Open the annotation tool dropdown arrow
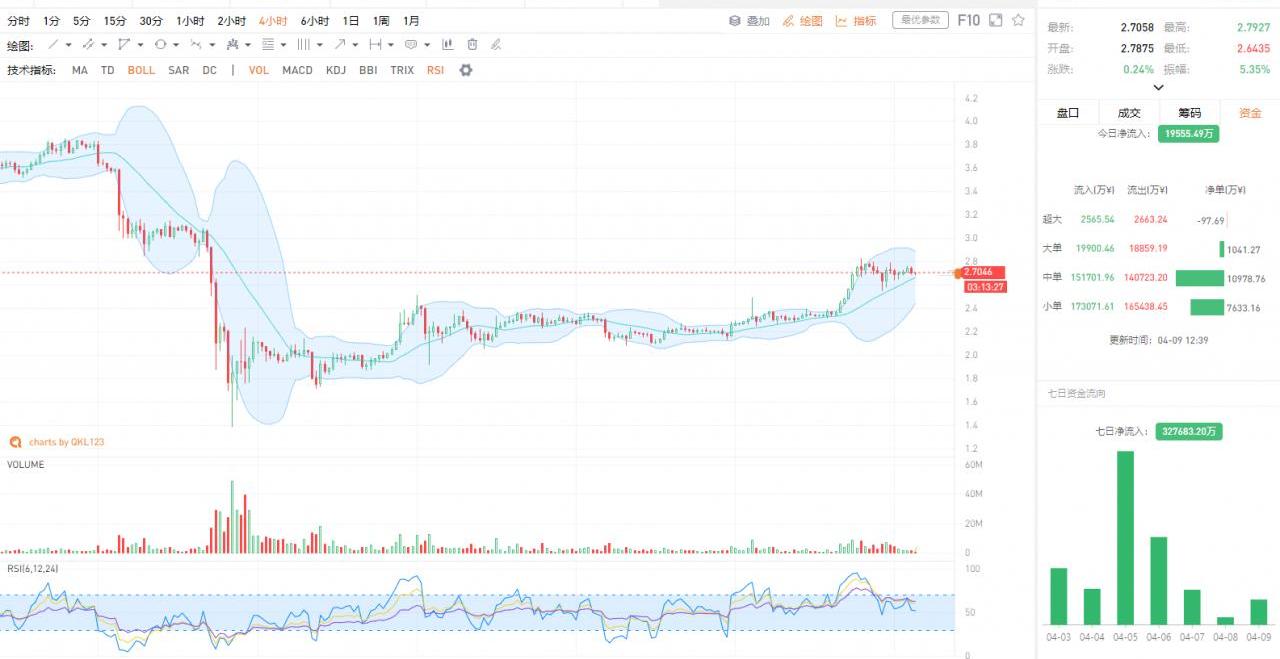Viewport: 1280px width, 659px height. pyautogui.click(x=426, y=45)
